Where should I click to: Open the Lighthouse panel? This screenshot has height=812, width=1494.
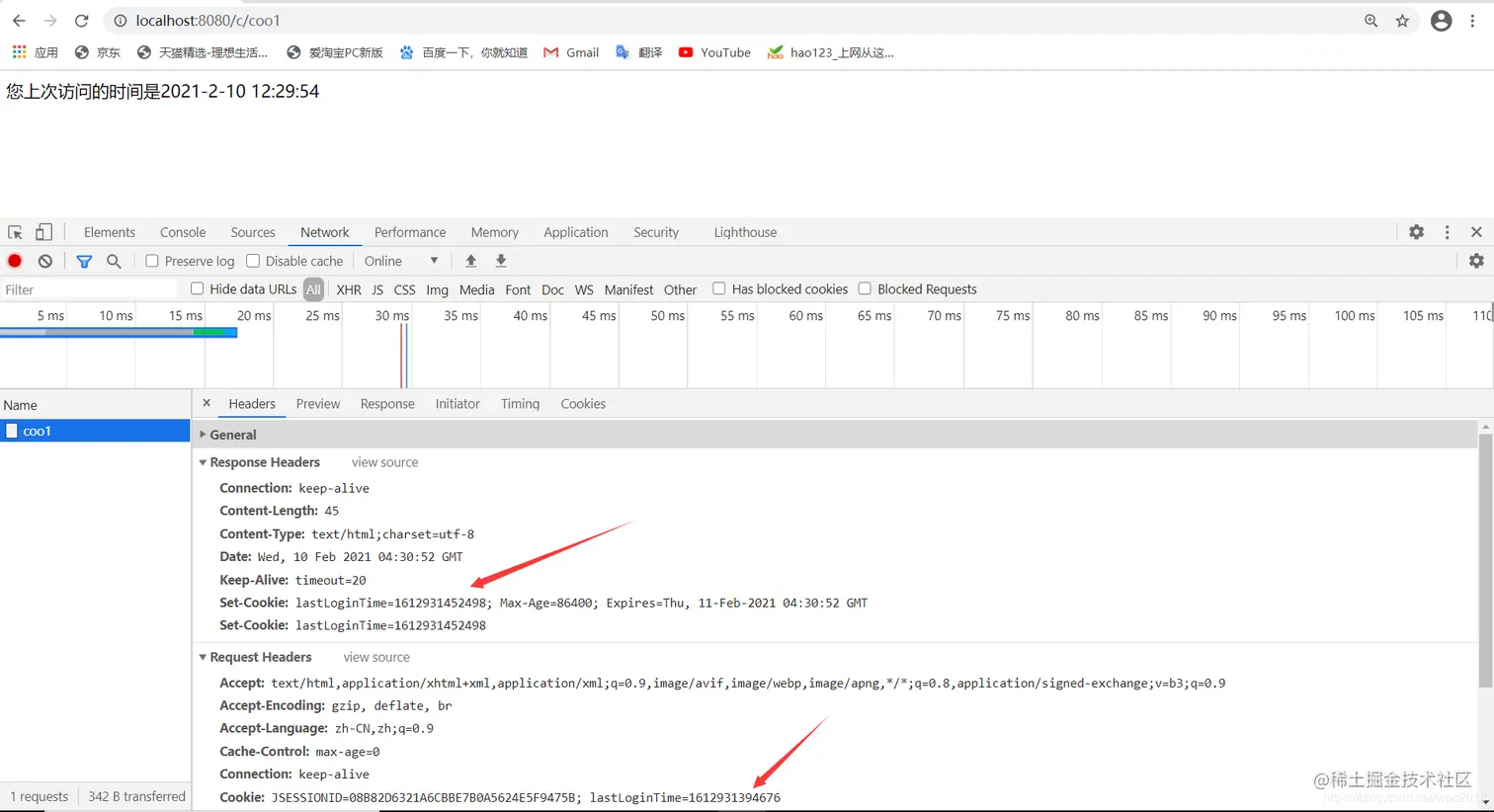click(x=745, y=232)
